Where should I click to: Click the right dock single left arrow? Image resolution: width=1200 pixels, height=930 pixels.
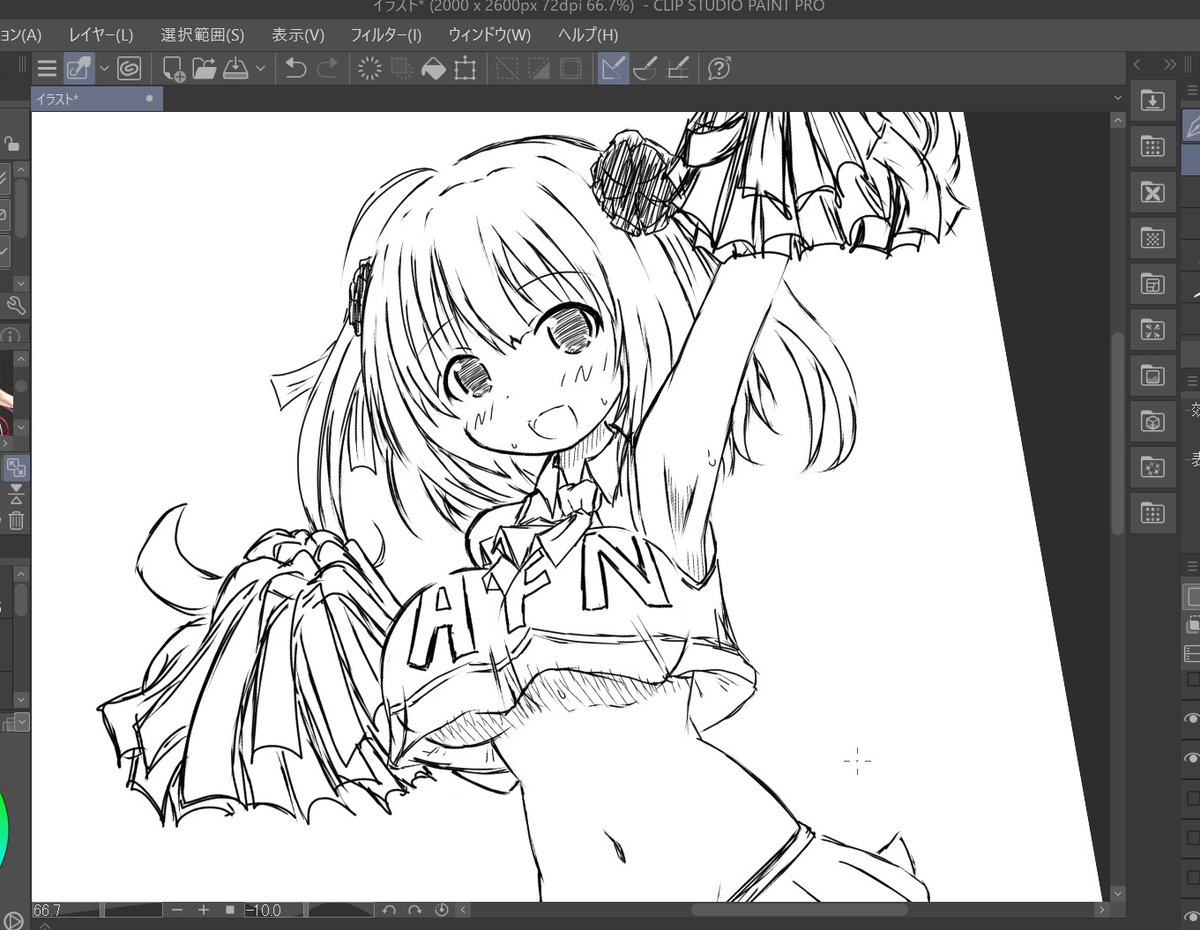click(x=1137, y=64)
